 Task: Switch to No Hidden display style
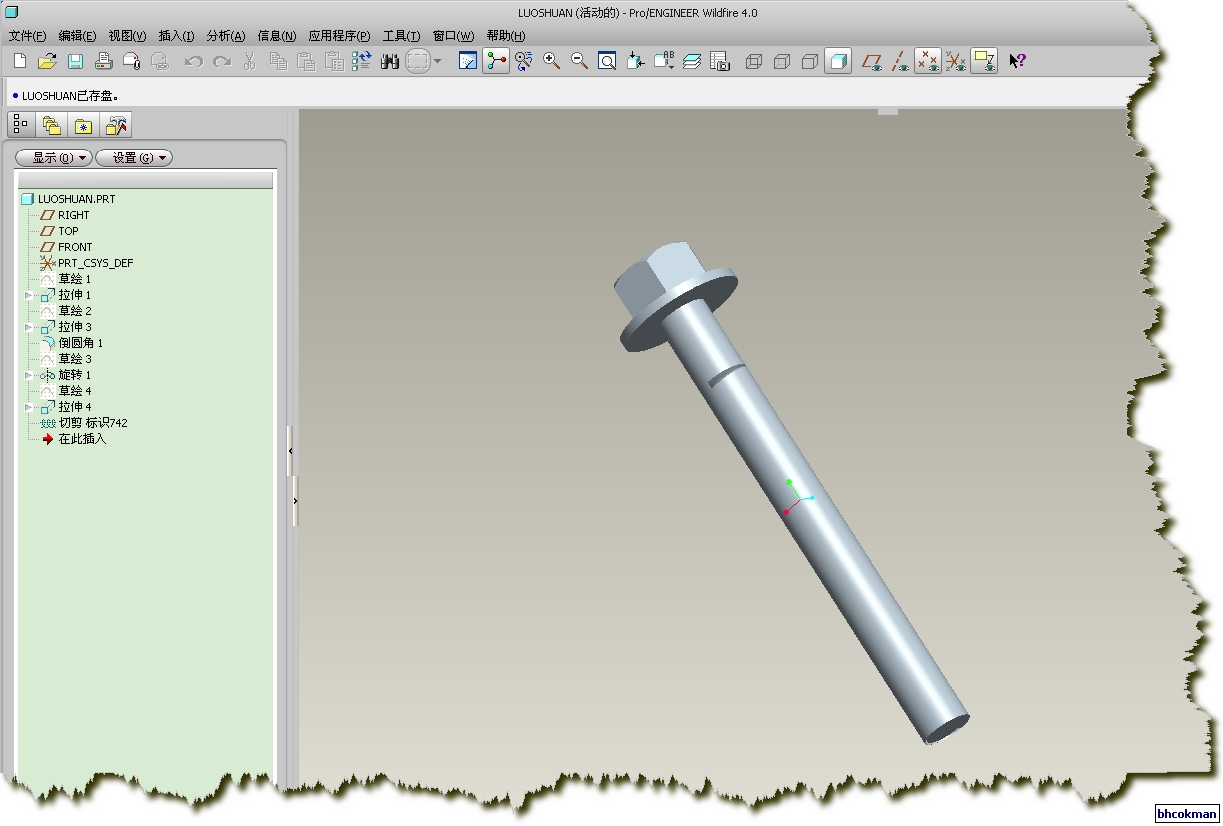tap(810, 61)
